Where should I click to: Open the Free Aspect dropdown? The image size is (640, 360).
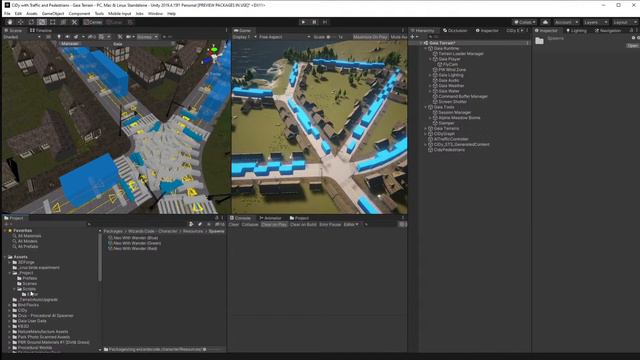click(x=284, y=37)
